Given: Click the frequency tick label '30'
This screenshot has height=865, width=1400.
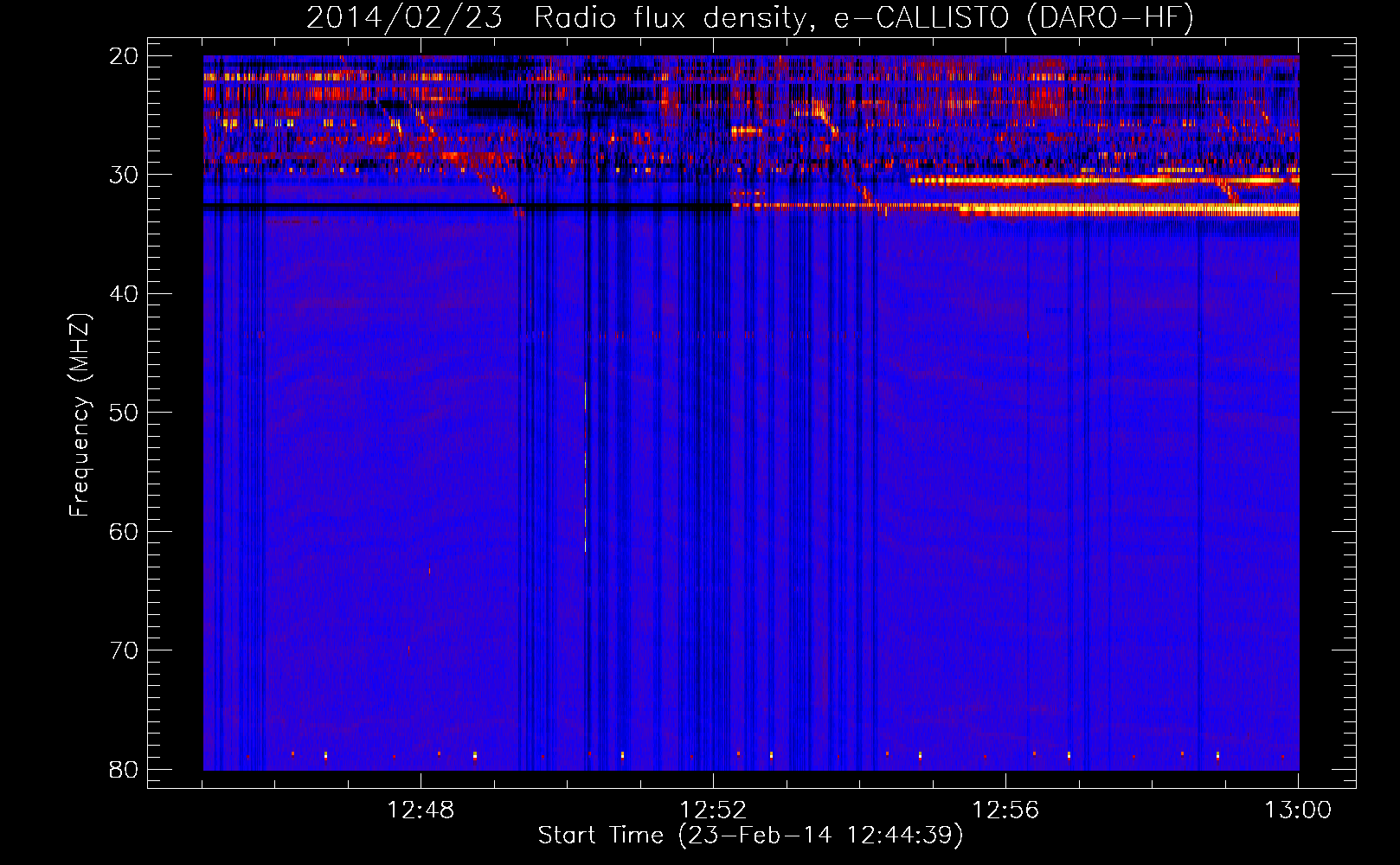Looking at the screenshot, I should tap(125, 175).
